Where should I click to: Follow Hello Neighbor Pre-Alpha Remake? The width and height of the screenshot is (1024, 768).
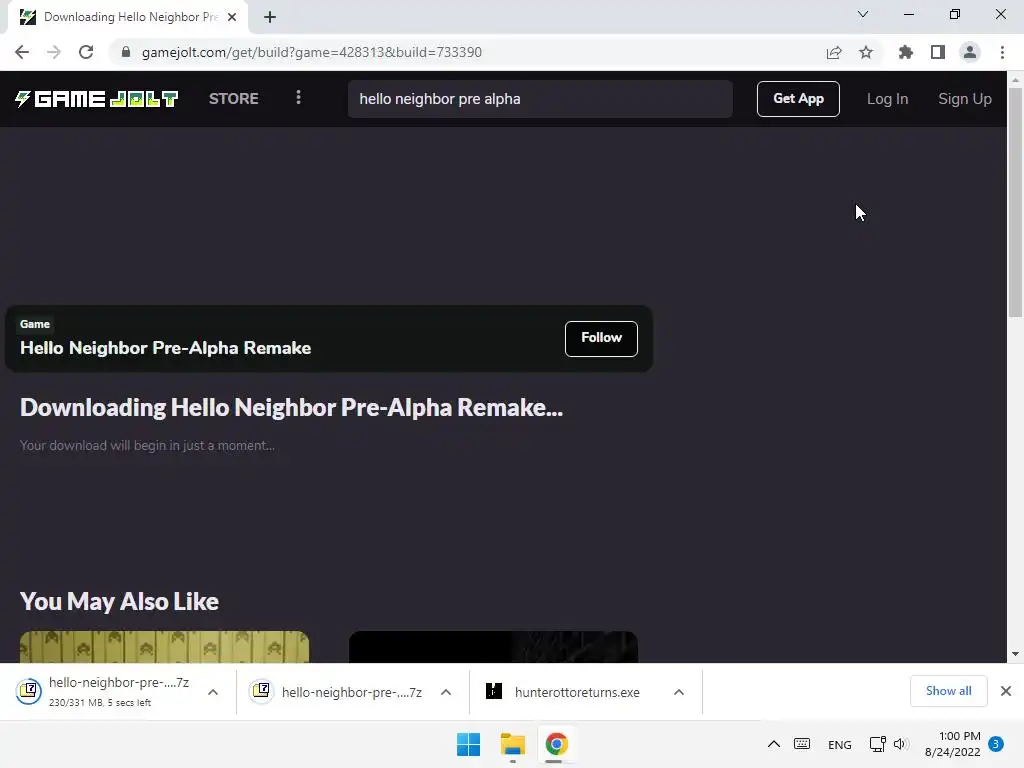pyautogui.click(x=601, y=338)
